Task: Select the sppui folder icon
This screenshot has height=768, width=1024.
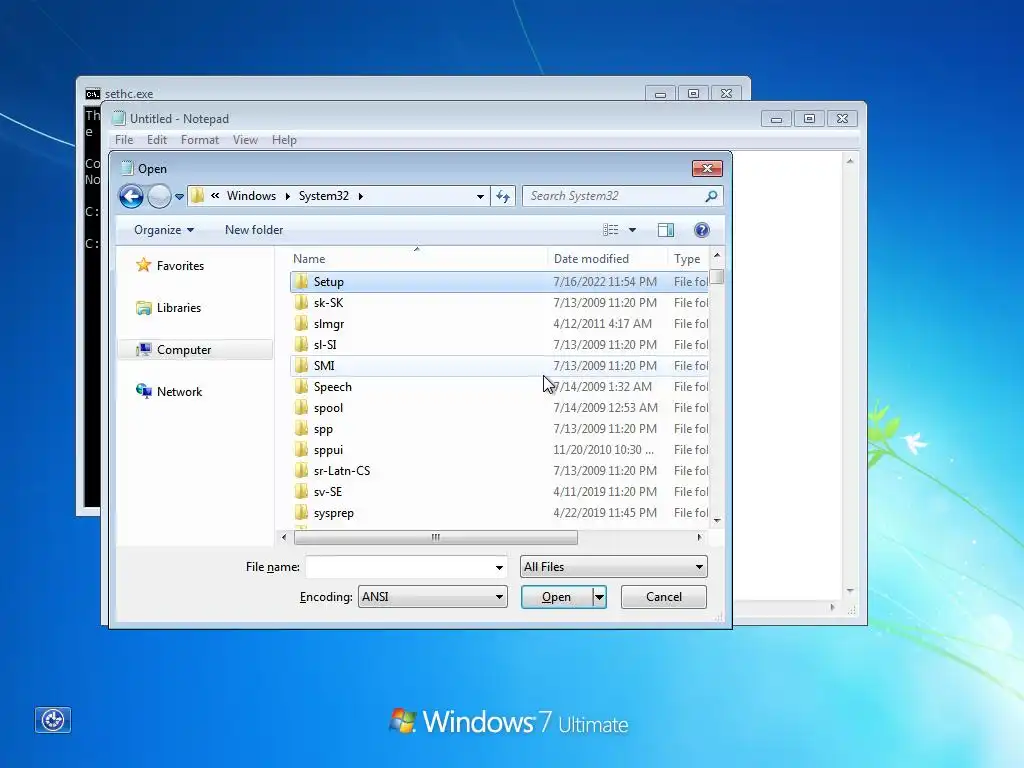Action: point(301,449)
